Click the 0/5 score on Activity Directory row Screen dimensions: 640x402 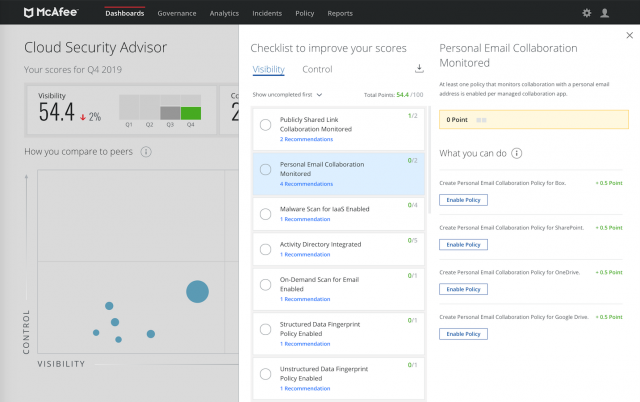tap(413, 240)
